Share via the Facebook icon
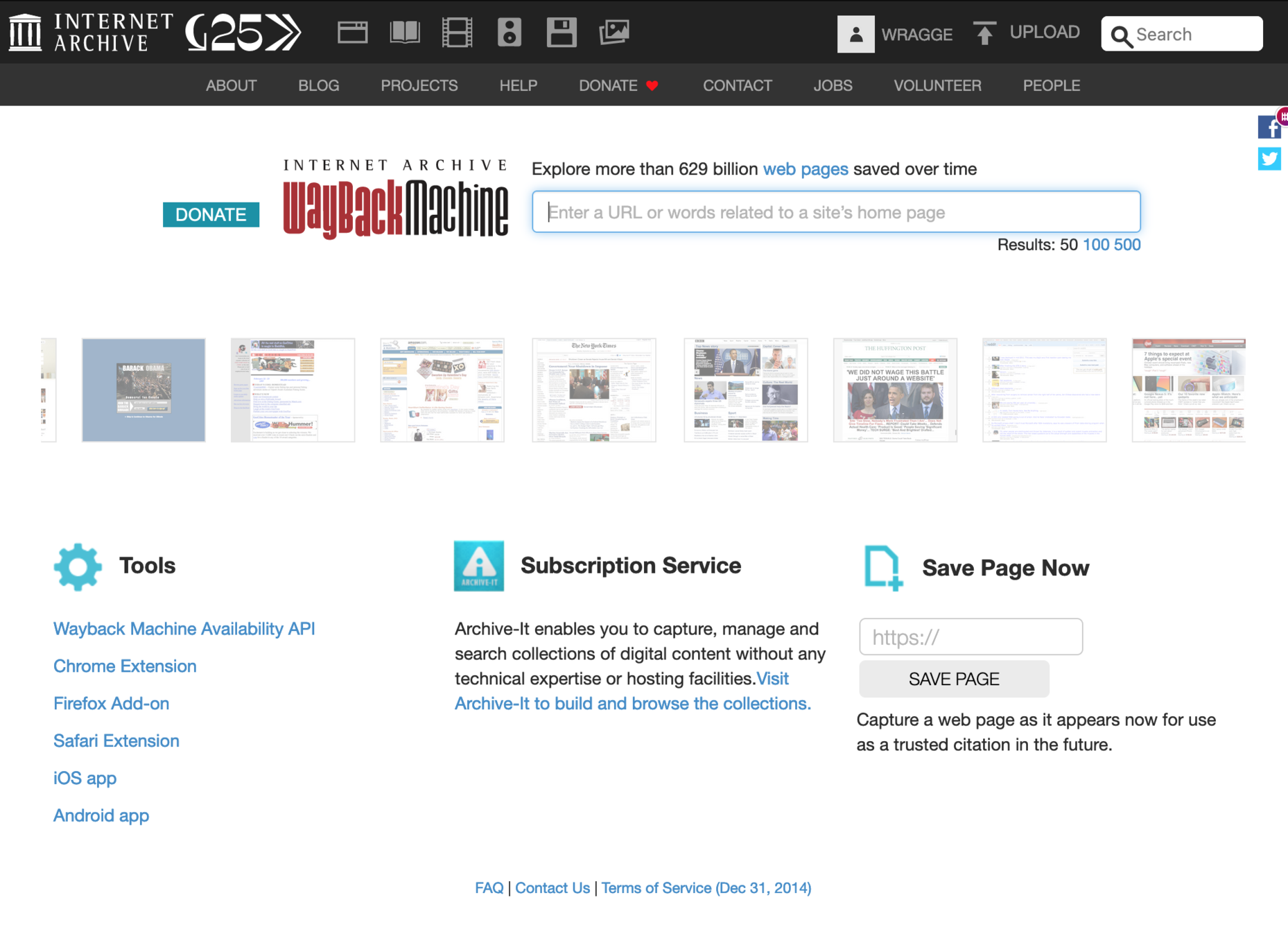This screenshot has height=936, width=1288. (x=1269, y=127)
